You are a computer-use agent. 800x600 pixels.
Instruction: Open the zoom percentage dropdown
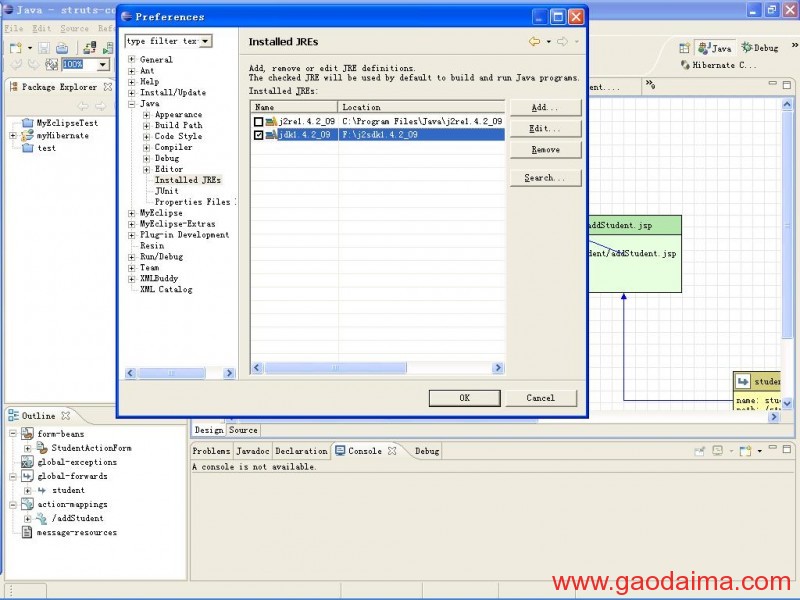[x=103, y=64]
